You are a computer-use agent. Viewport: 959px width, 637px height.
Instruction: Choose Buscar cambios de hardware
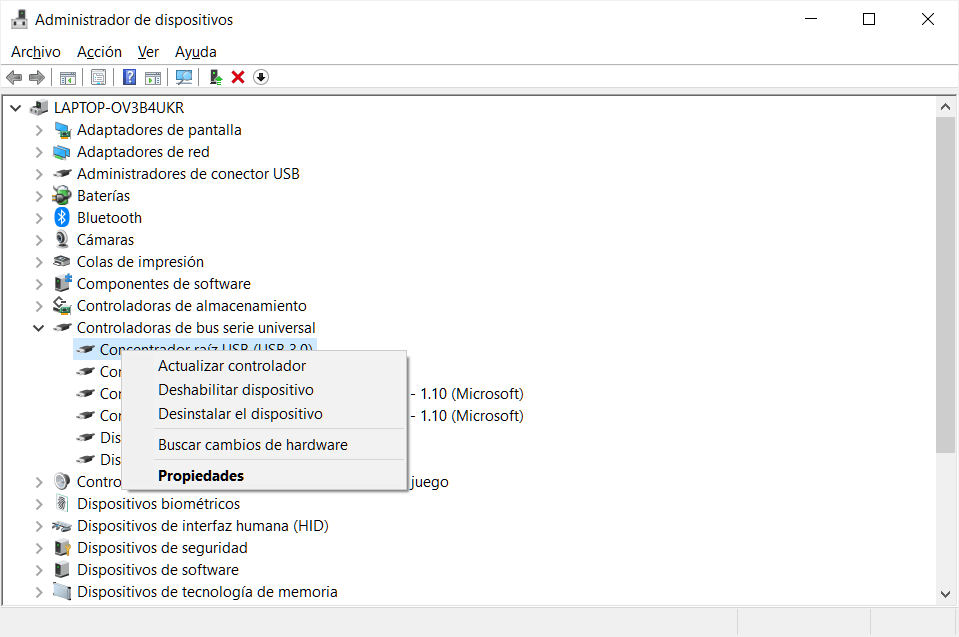[265, 444]
